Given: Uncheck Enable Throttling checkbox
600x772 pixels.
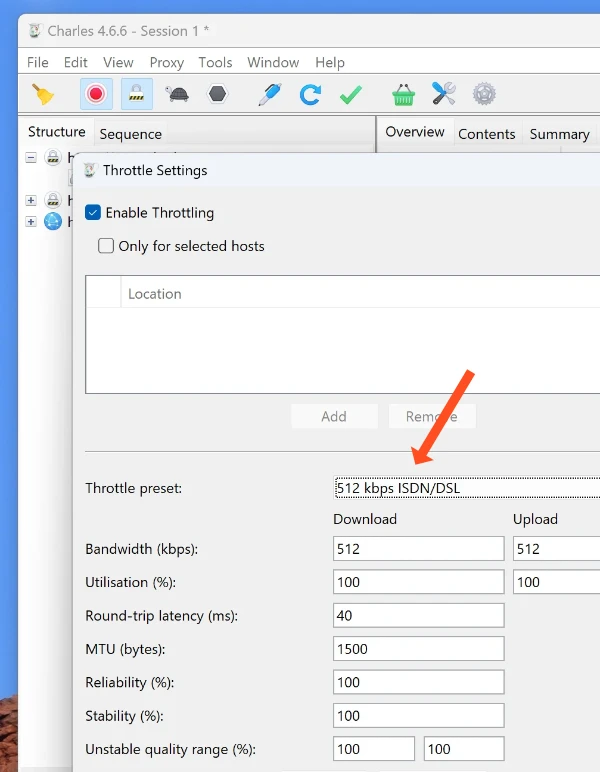Looking at the screenshot, I should click(x=93, y=213).
